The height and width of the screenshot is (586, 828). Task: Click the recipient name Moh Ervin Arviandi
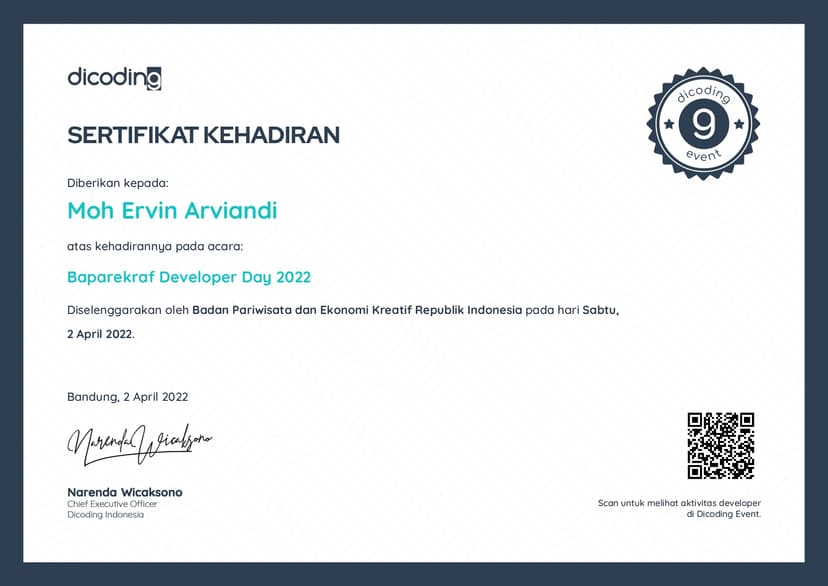(172, 211)
